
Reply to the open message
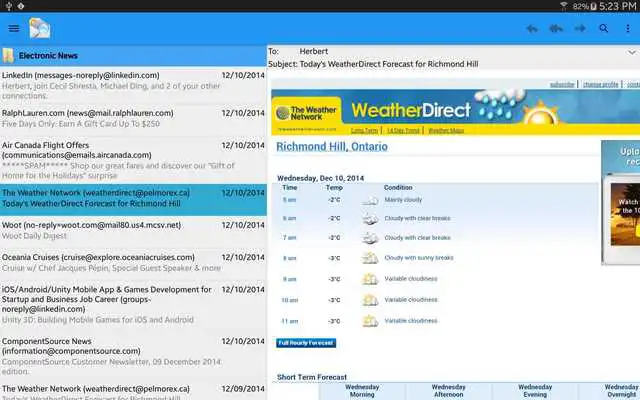pyautogui.click(x=531, y=28)
